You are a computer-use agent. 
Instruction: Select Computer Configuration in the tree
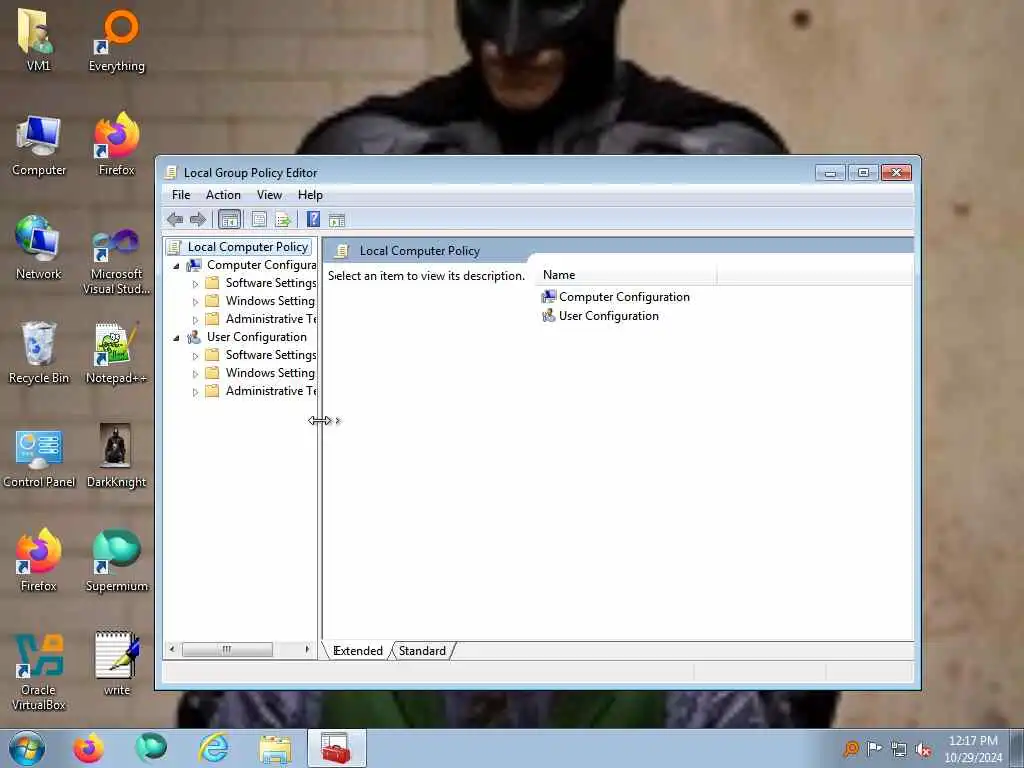261,264
